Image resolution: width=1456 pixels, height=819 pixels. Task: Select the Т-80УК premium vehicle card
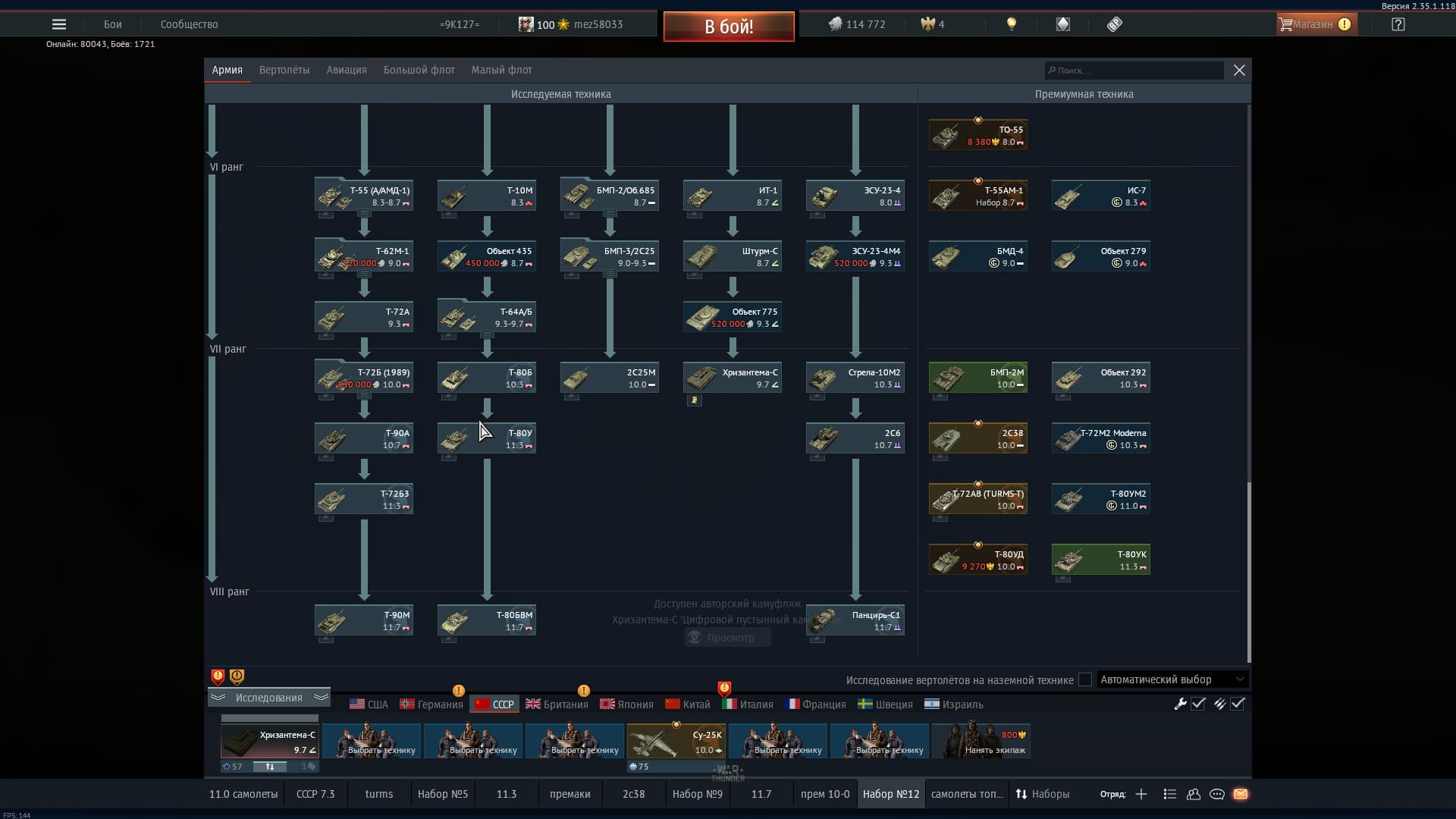tap(1101, 560)
